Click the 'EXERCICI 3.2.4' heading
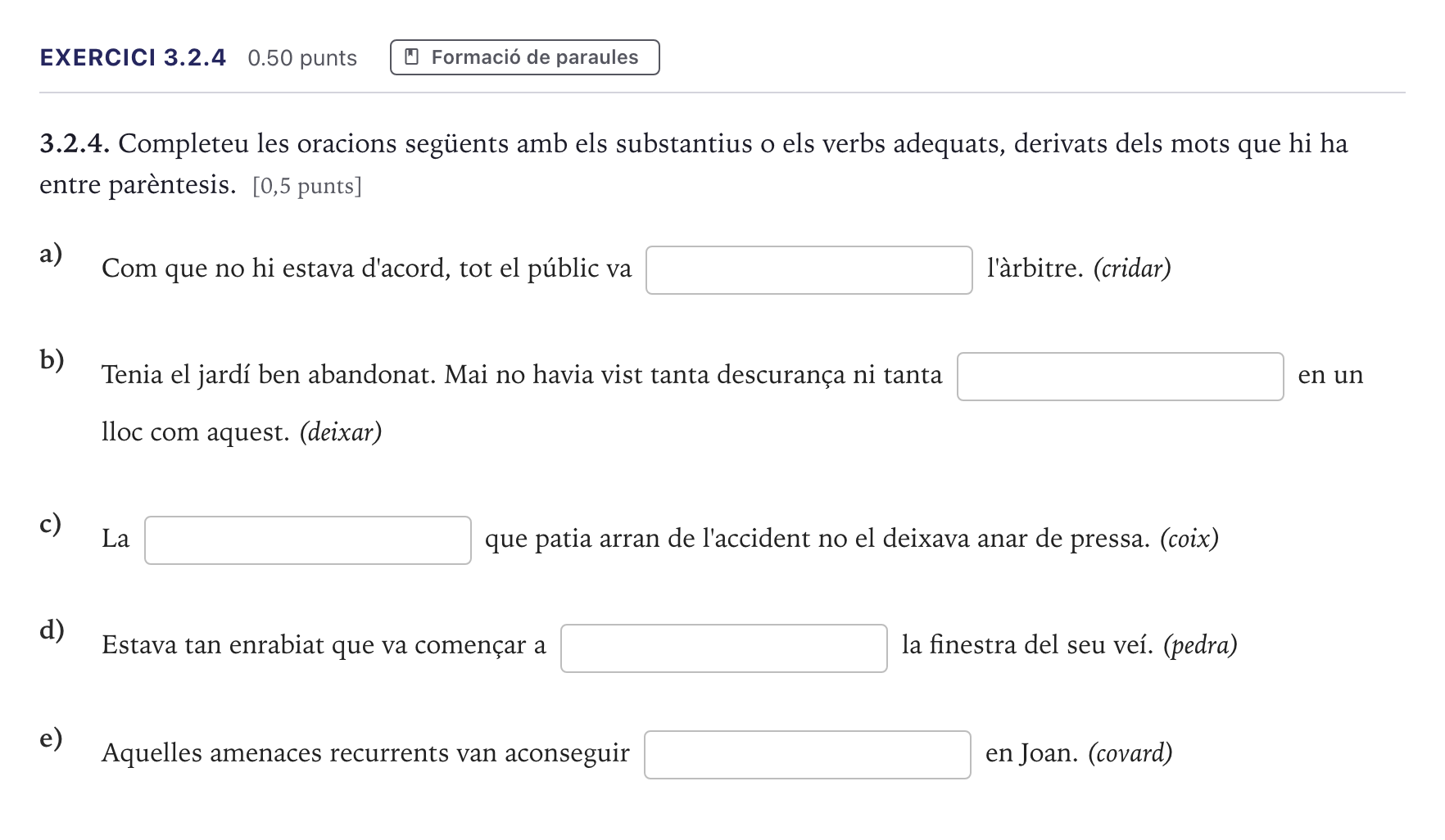The height and width of the screenshot is (840, 1445). (133, 57)
